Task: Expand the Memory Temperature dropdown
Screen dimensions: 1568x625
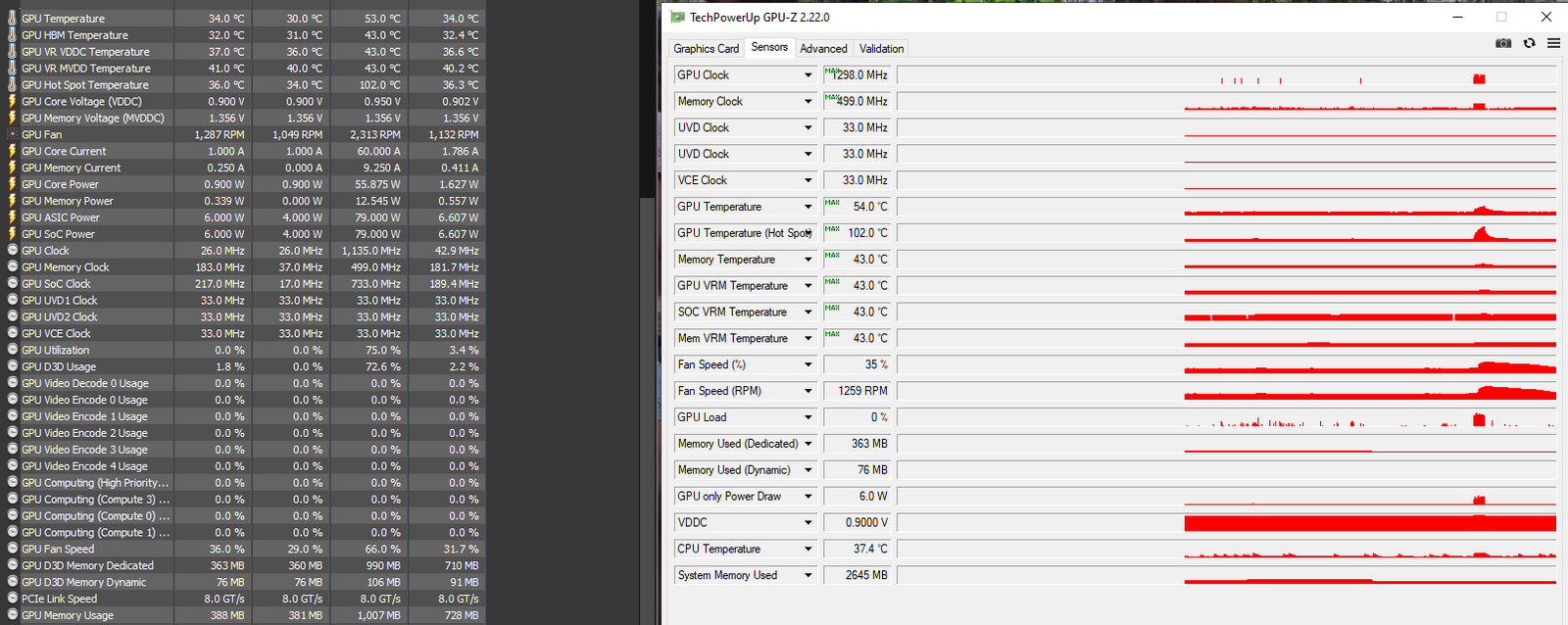Action: pos(808,261)
